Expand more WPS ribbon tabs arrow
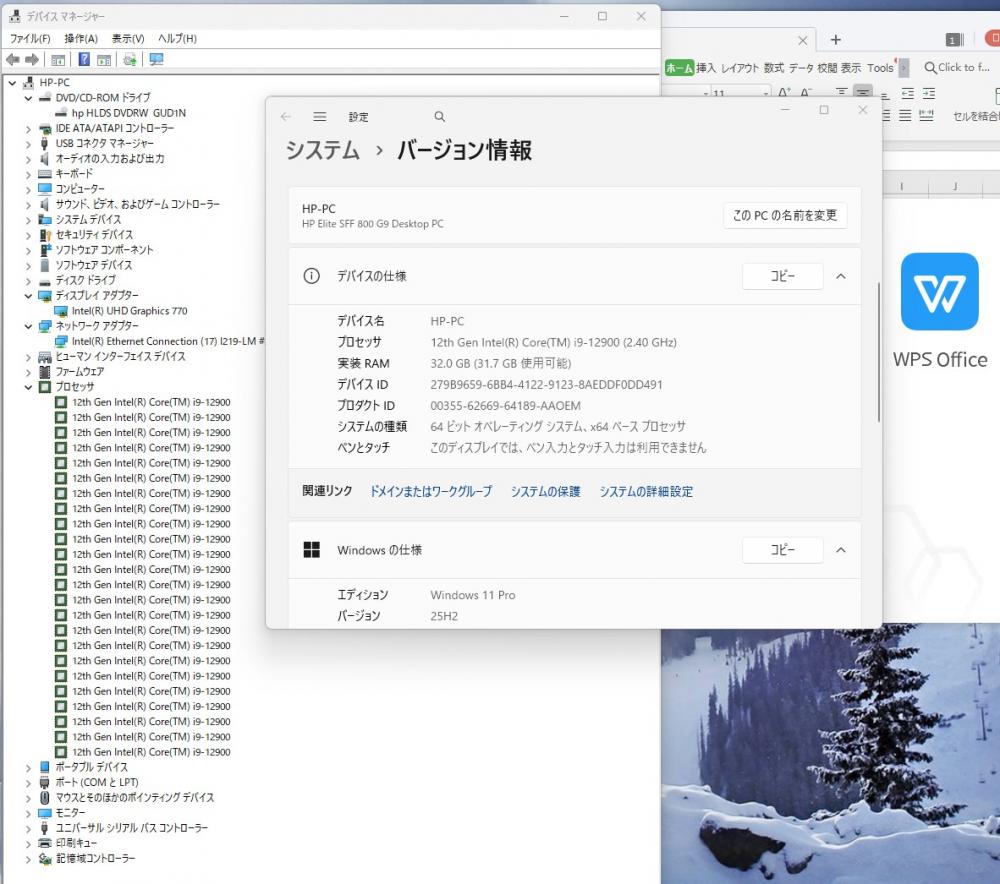 tap(904, 68)
